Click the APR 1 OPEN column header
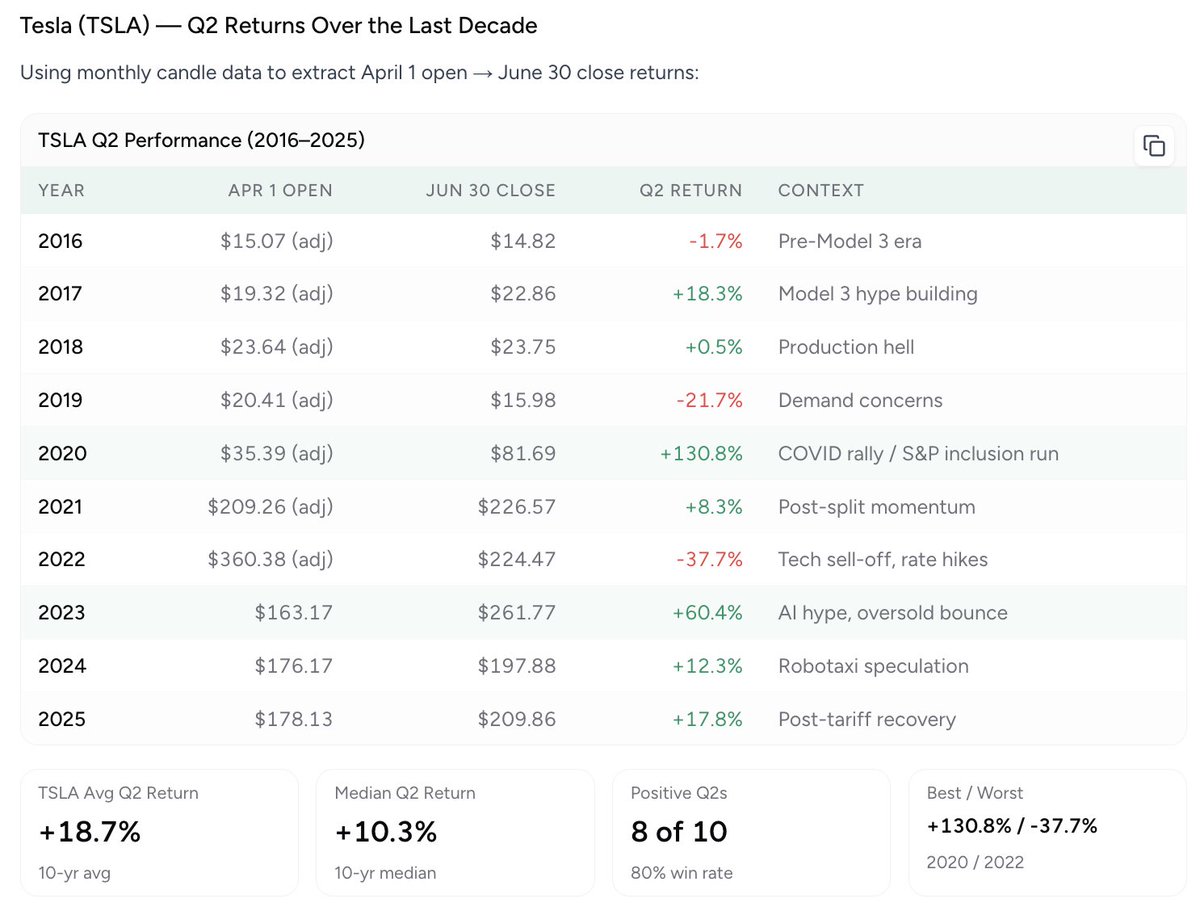1200x911 pixels. coord(280,190)
